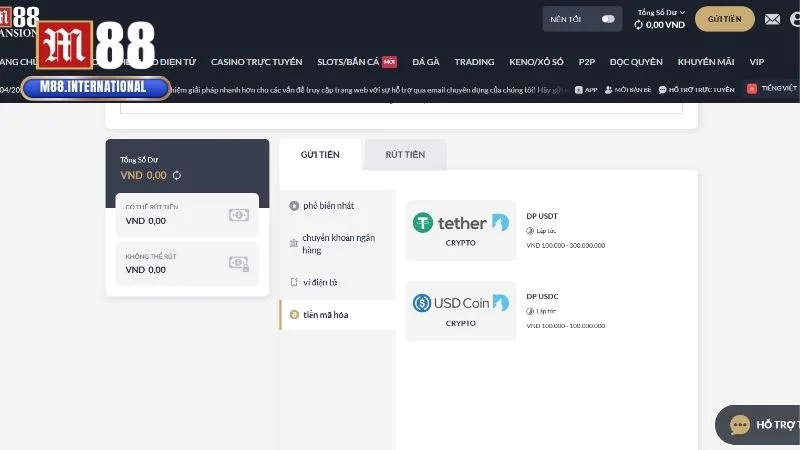The height and width of the screenshot is (450, 800).
Task: Click the MỜI BẠN BÈ invite link
Action: point(628,90)
